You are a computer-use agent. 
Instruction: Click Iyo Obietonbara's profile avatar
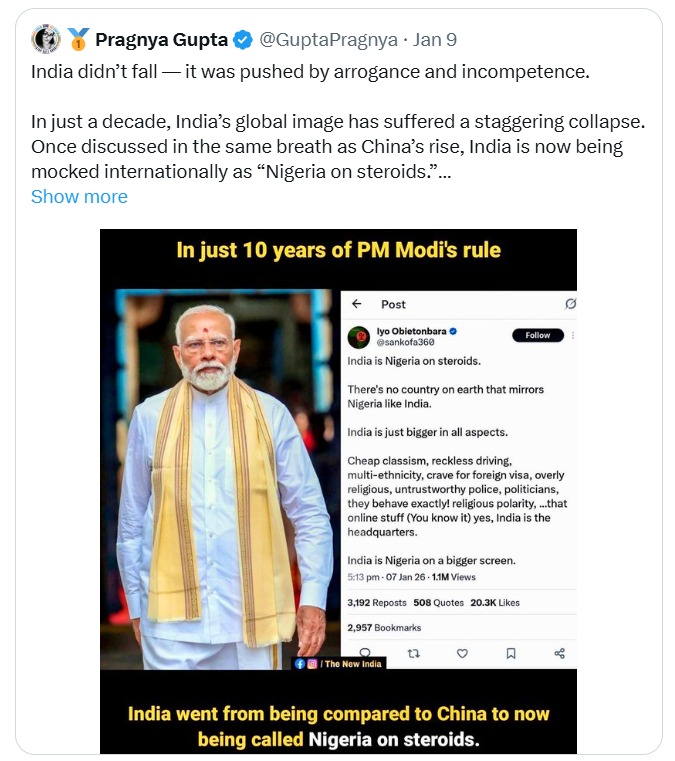[358, 336]
